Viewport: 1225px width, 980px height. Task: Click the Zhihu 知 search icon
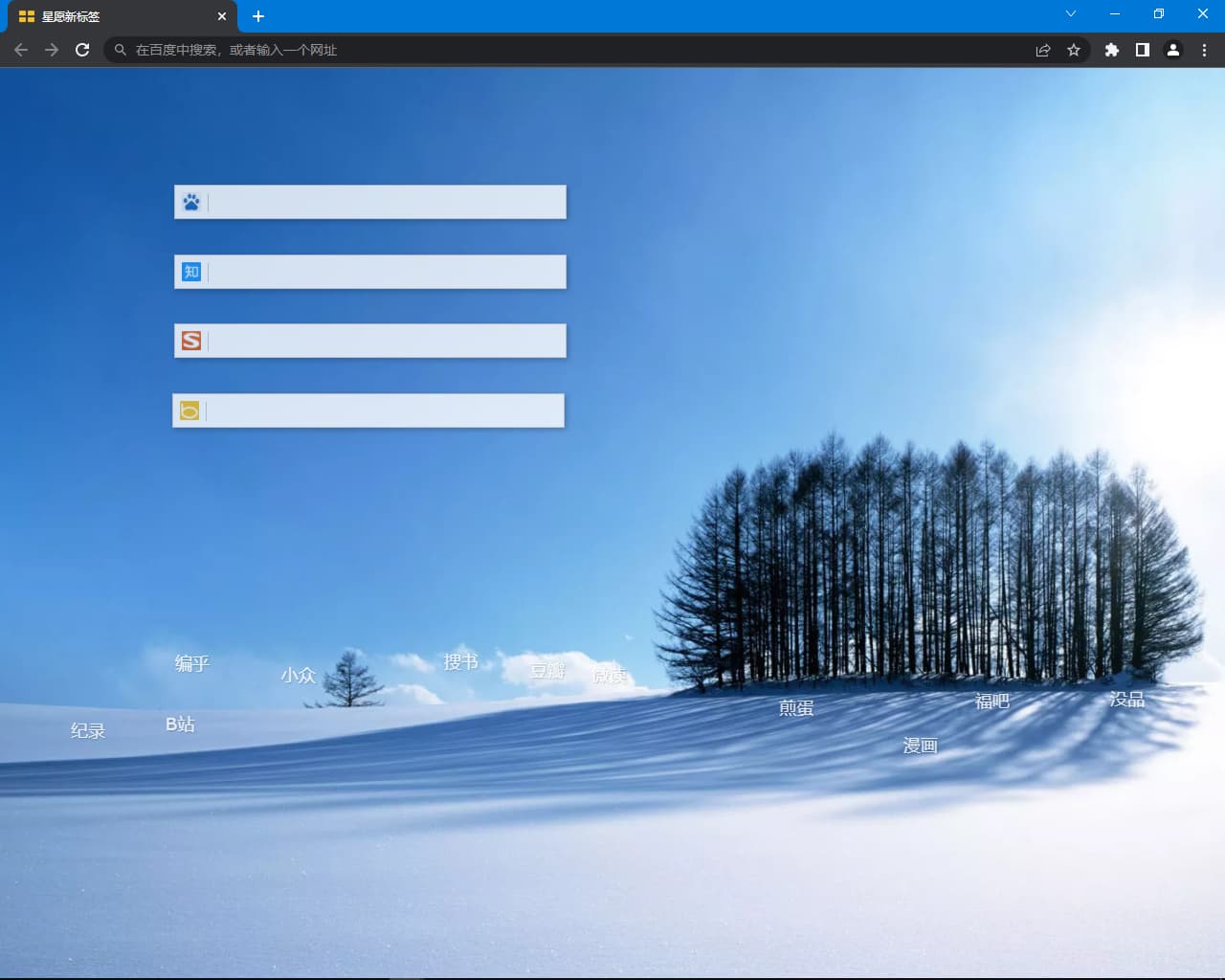191,272
